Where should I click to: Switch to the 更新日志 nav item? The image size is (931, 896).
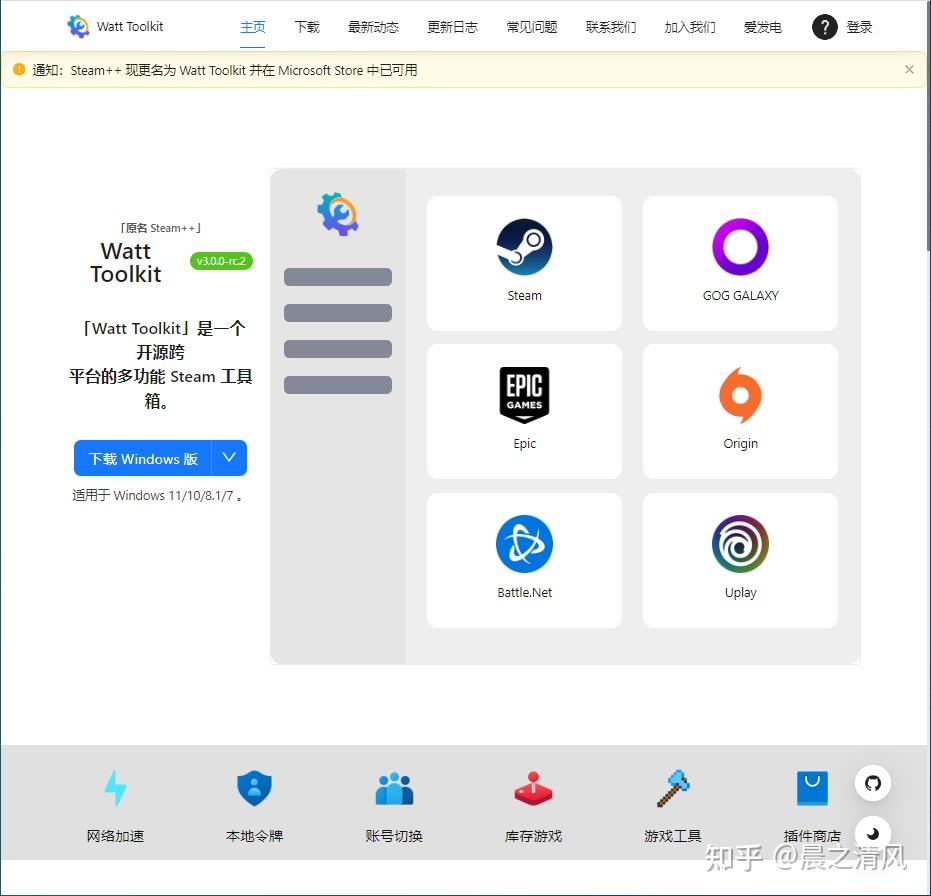pos(452,27)
